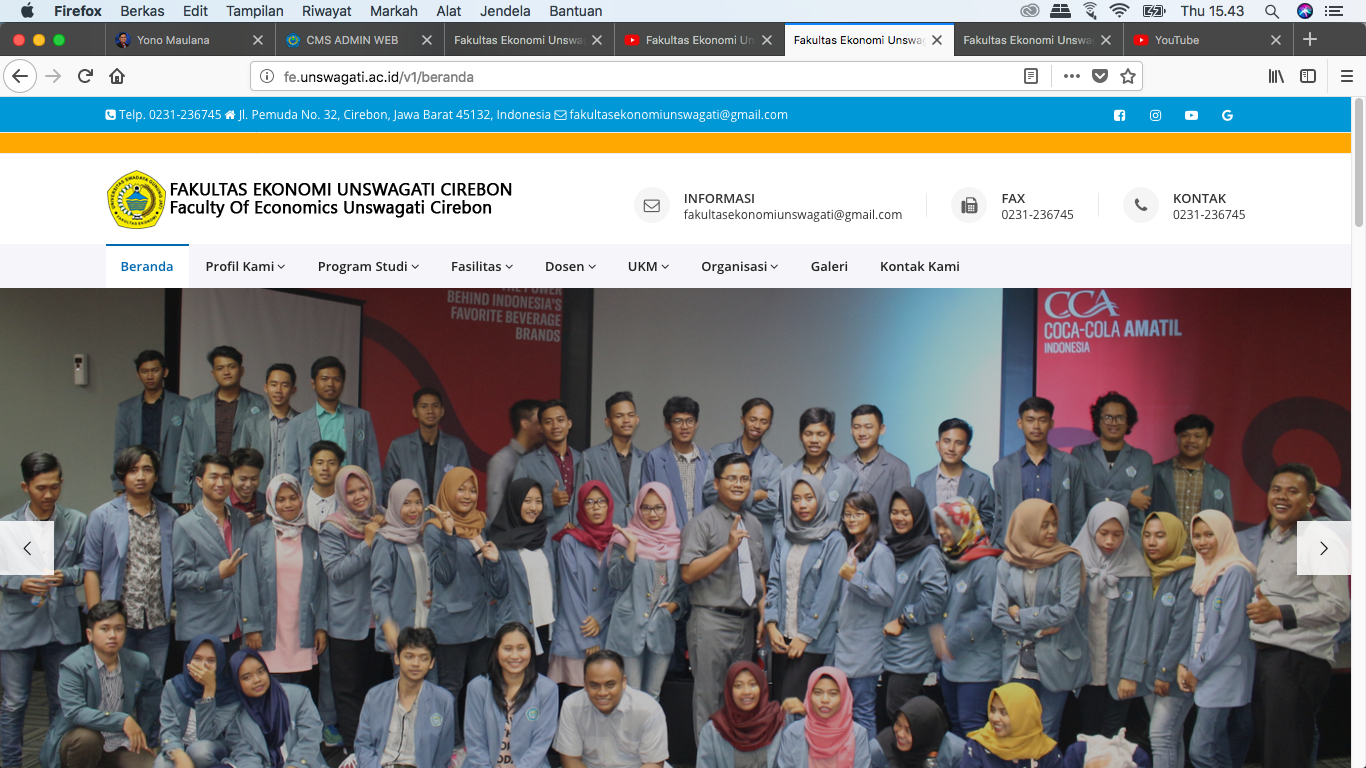Open a new browser tab with plus
This screenshot has width=1366, height=768.
(x=1310, y=40)
